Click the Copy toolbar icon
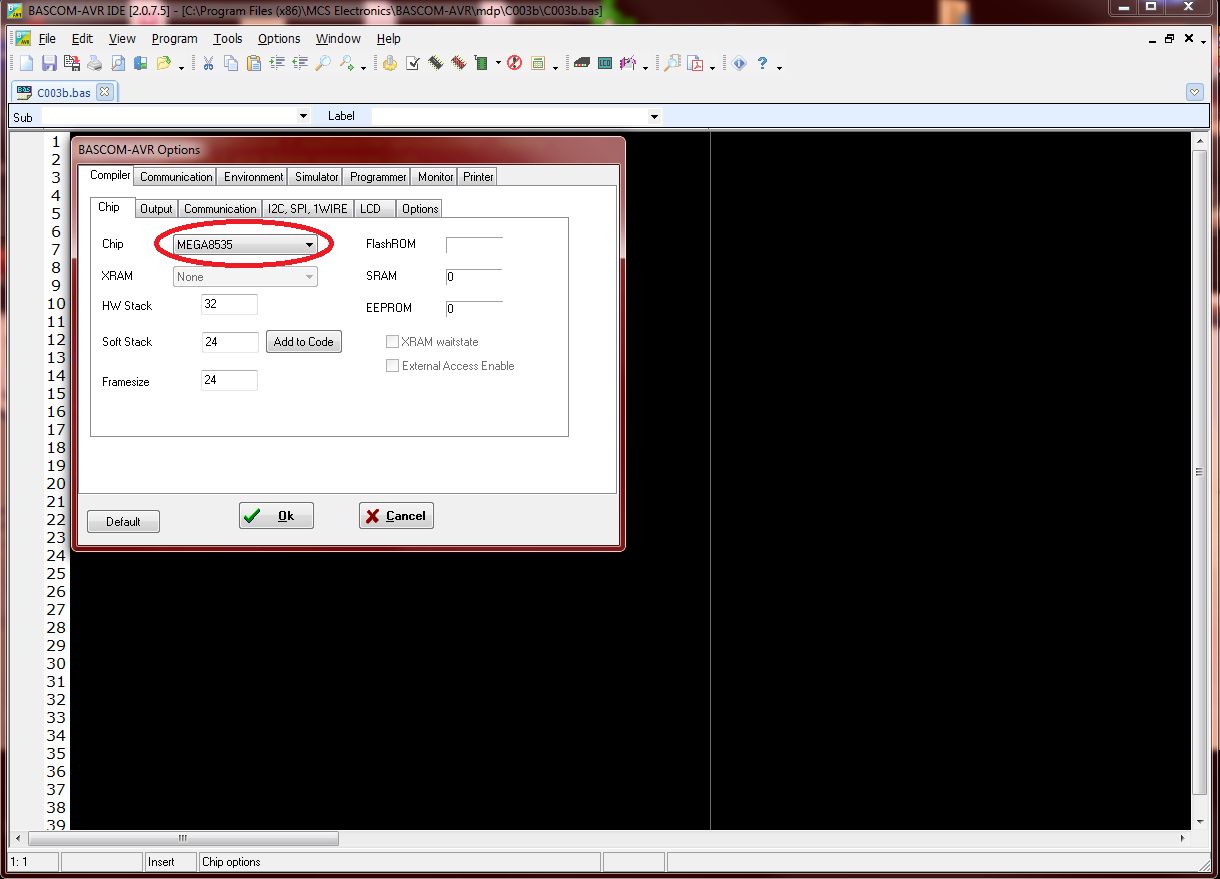This screenshot has width=1220, height=879. pyautogui.click(x=231, y=64)
